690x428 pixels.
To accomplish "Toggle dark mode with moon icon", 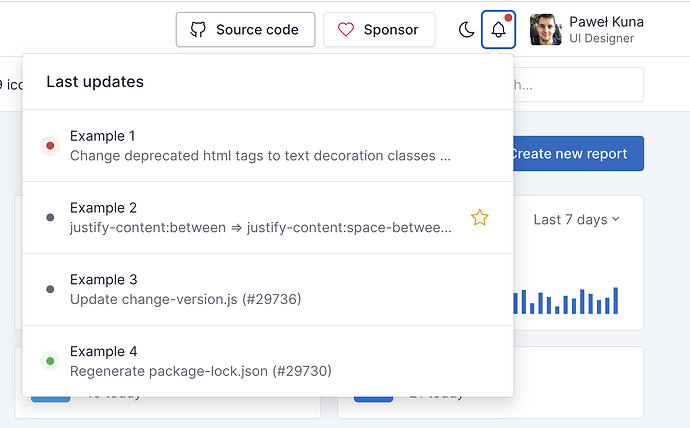I will pos(466,30).
